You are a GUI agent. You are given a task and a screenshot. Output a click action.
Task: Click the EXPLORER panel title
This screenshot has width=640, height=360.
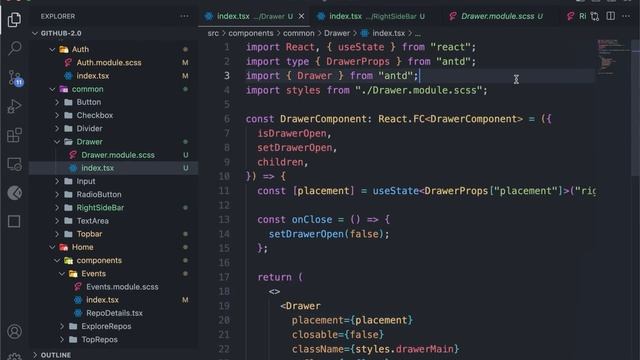click(58, 16)
